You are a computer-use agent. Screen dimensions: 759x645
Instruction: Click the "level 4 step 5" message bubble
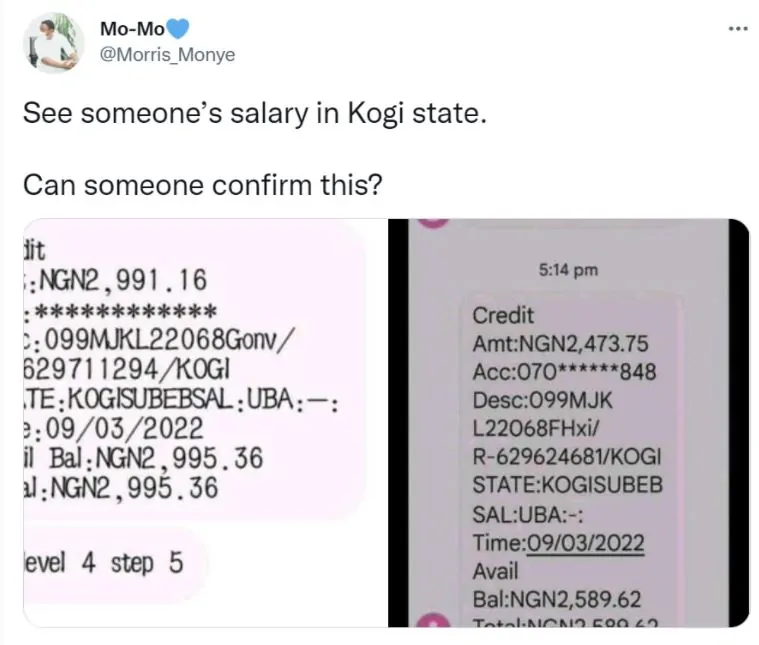[x=103, y=563]
